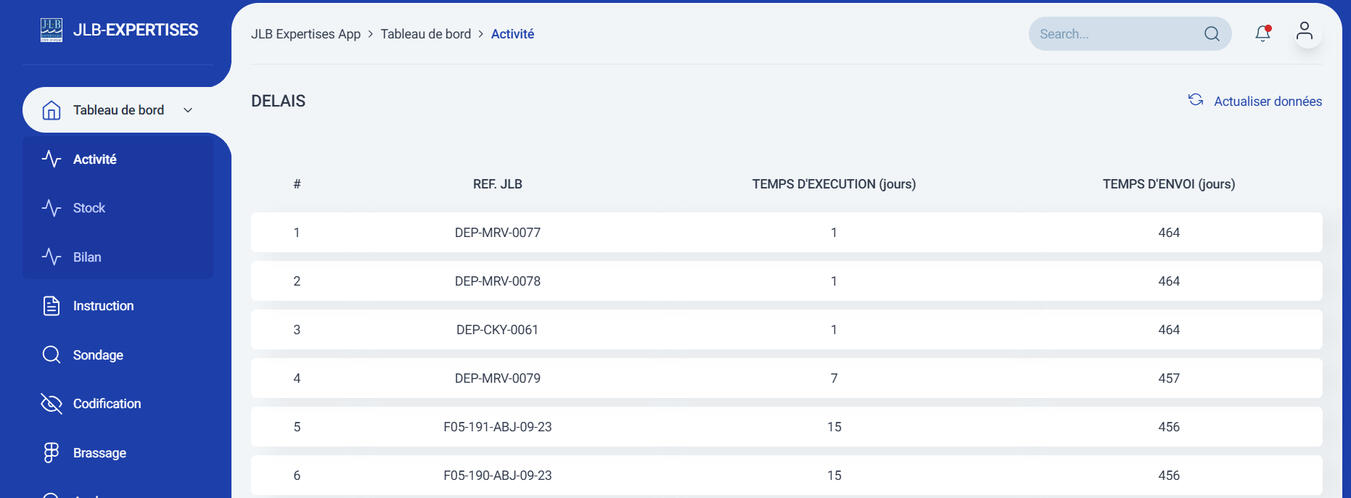Click the refresh arrows icon
1351x498 pixels.
point(1195,100)
